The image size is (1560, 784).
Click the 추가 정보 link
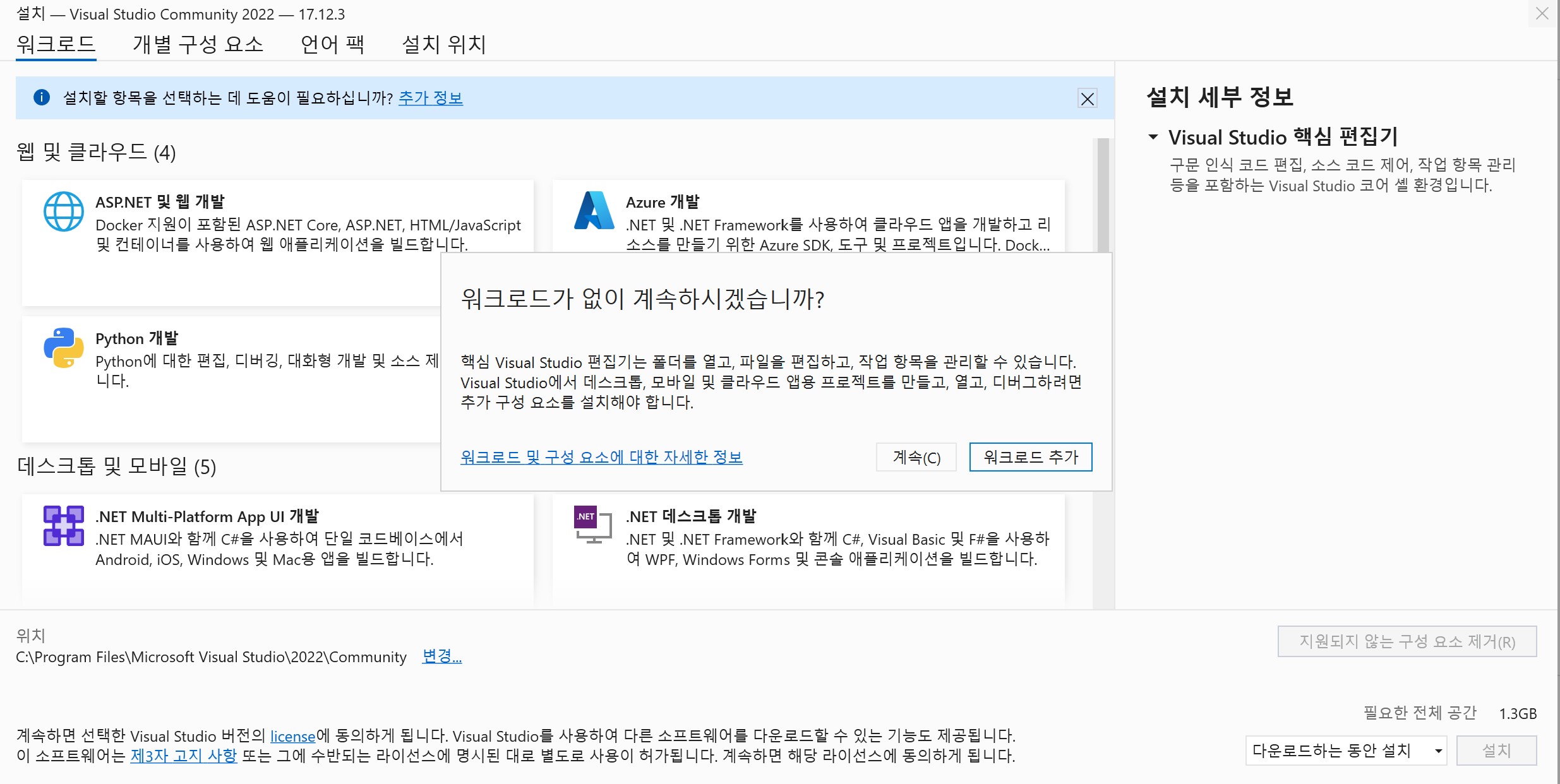431,98
